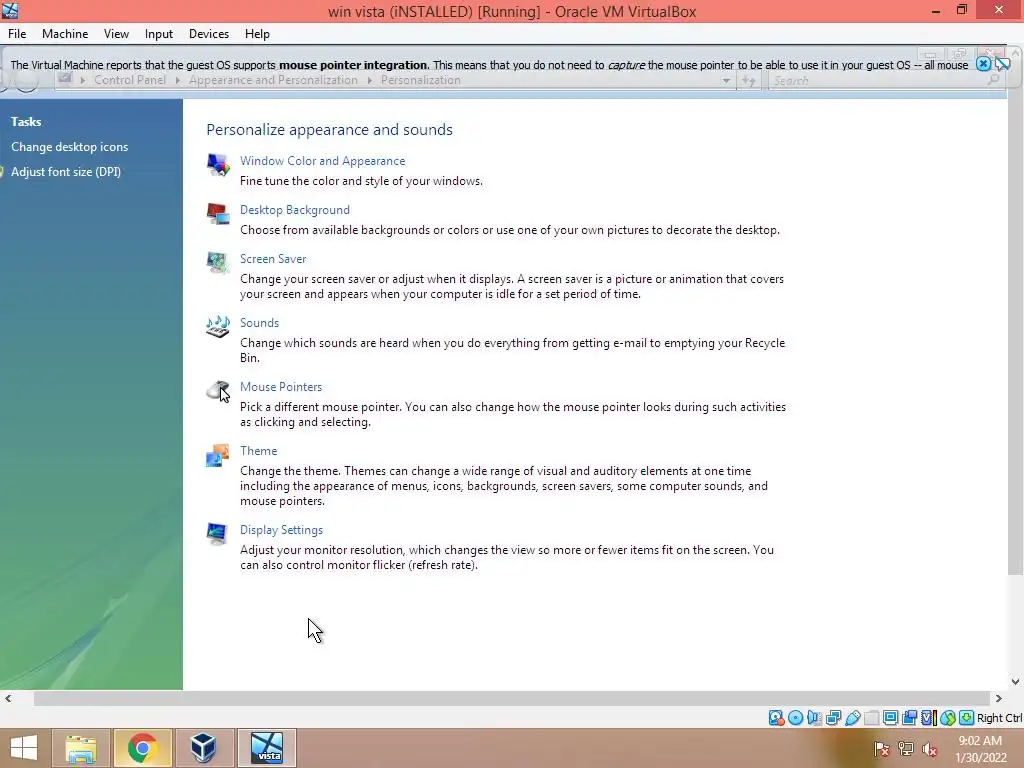1024x768 pixels.
Task: Click the Display Settings monitor icon
Action: (x=217, y=534)
